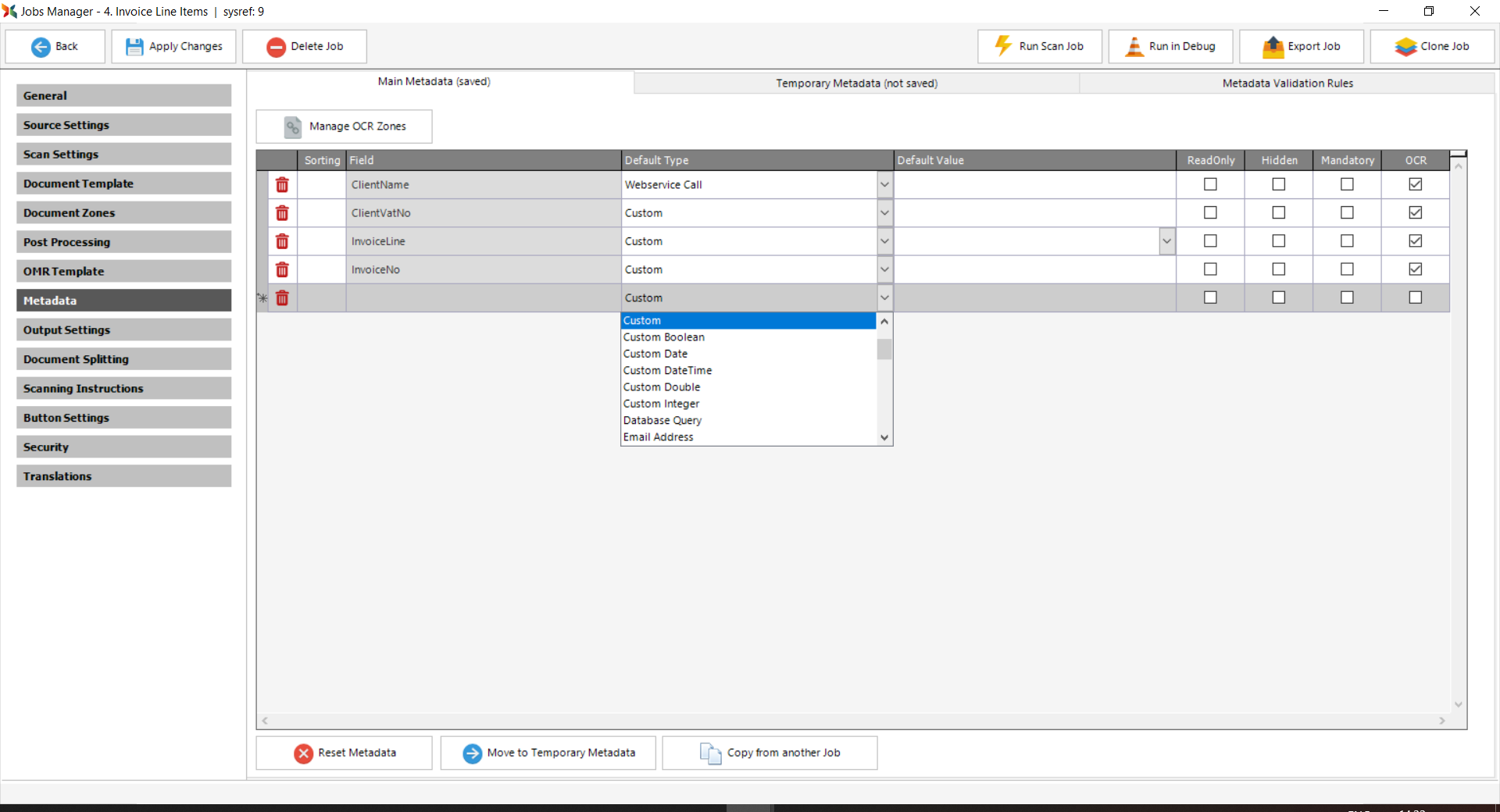Click the Reset Metadata button

tap(345, 753)
